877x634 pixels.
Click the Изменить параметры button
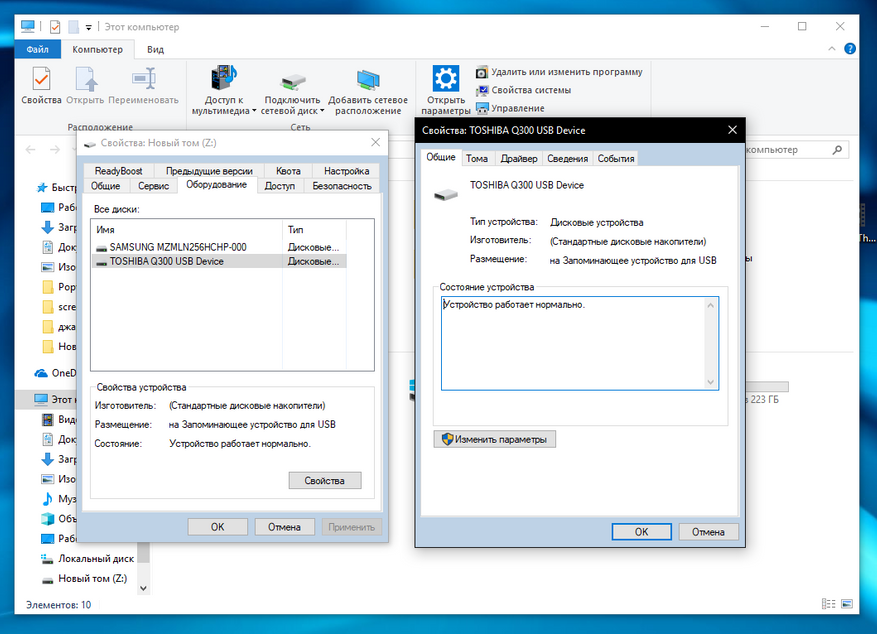coord(494,439)
